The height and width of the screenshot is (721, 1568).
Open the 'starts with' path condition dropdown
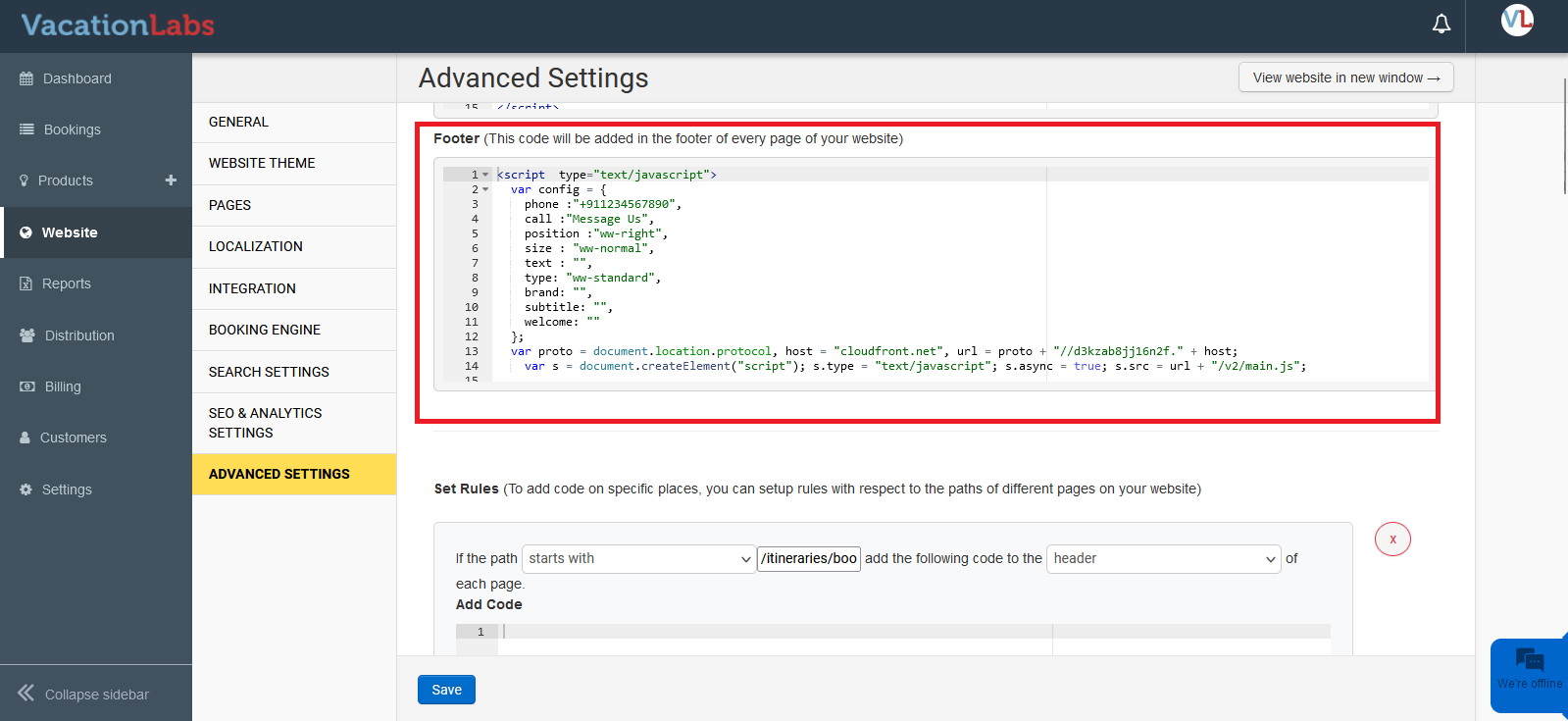click(x=638, y=559)
